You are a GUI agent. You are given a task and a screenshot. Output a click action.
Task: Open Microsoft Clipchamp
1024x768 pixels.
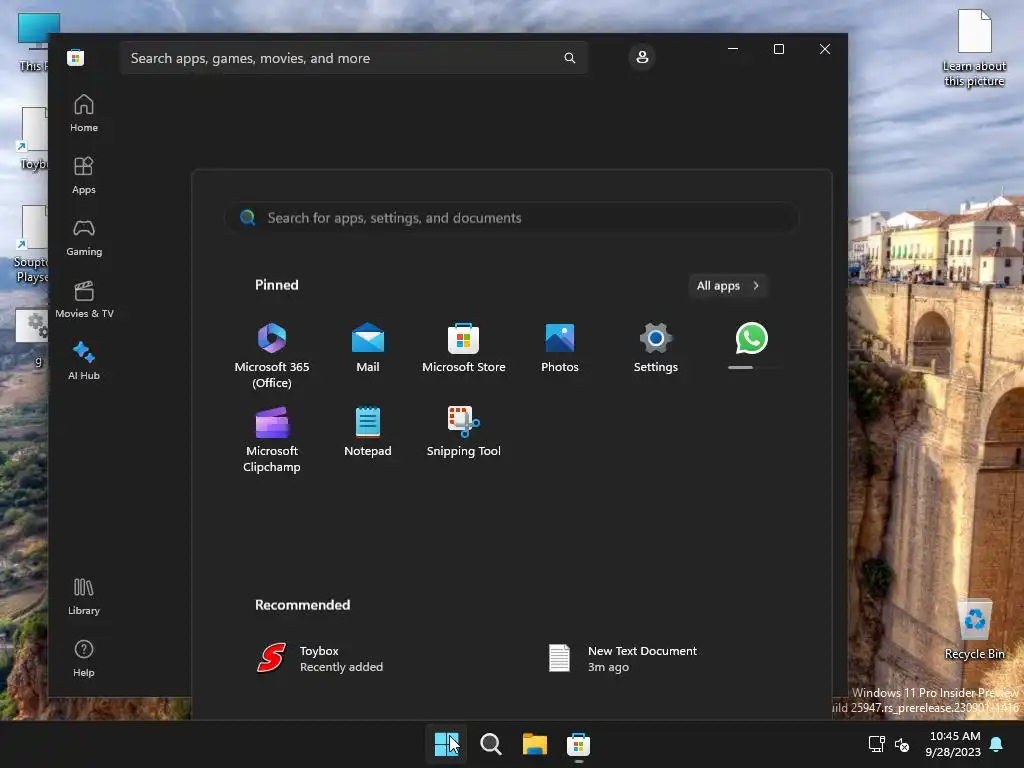click(x=272, y=440)
